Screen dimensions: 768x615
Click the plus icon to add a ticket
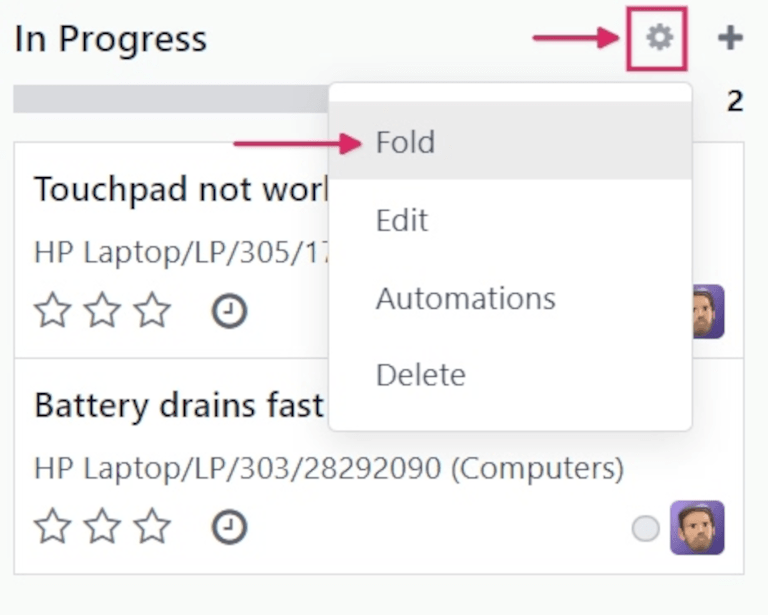(x=730, y=39)
